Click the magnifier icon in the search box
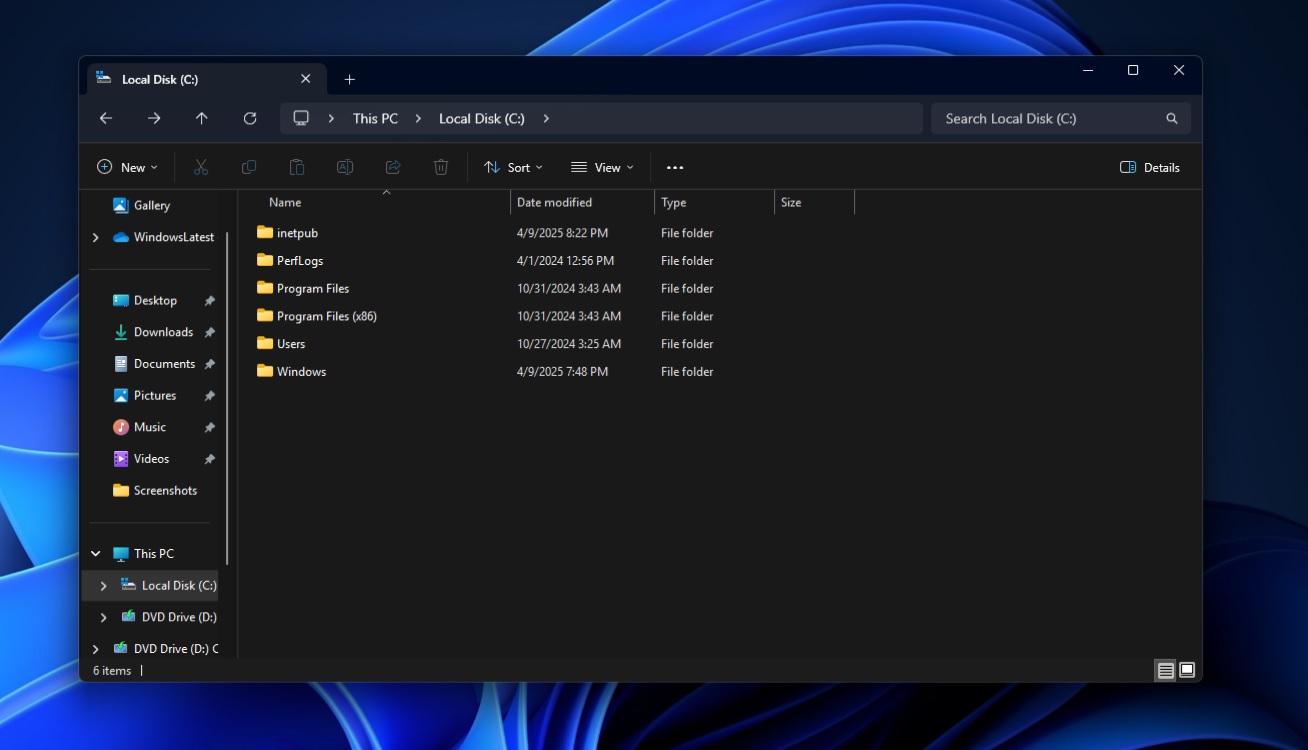The image size is (1308, 750). [1171, 118]
